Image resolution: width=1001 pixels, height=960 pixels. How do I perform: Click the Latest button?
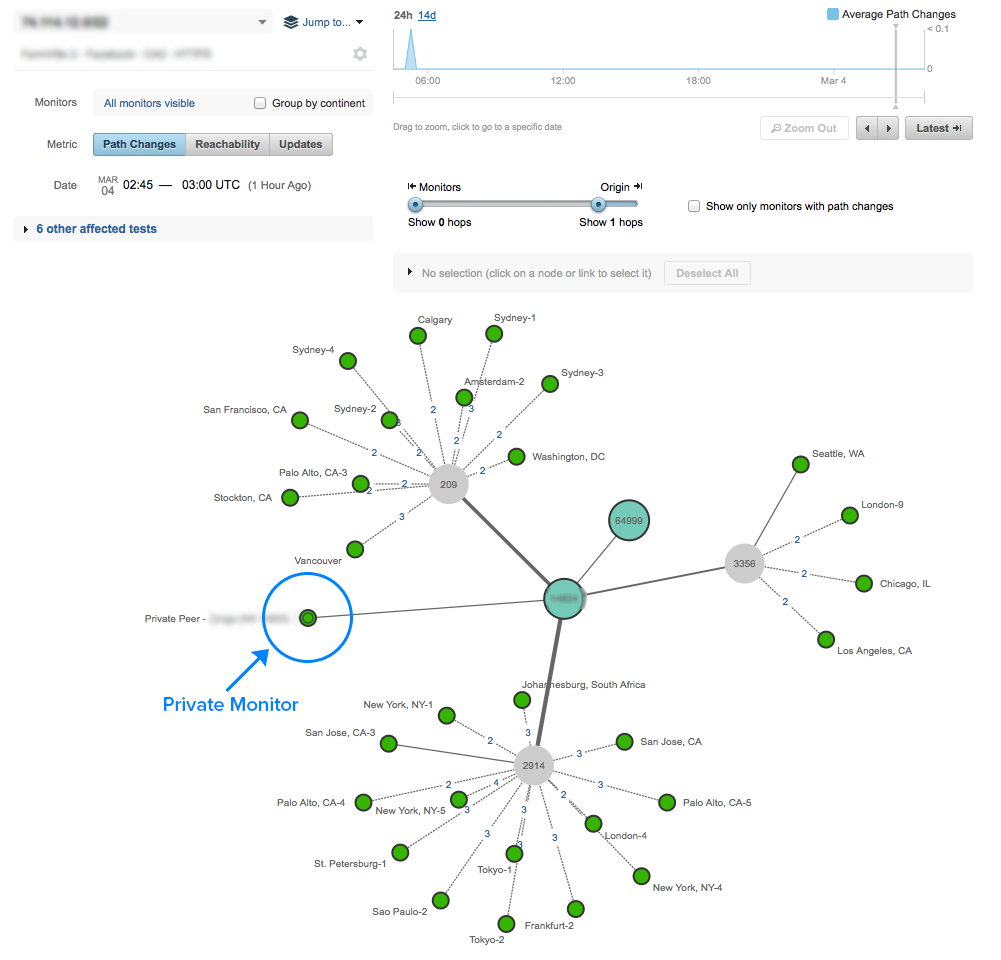[938, 128]
